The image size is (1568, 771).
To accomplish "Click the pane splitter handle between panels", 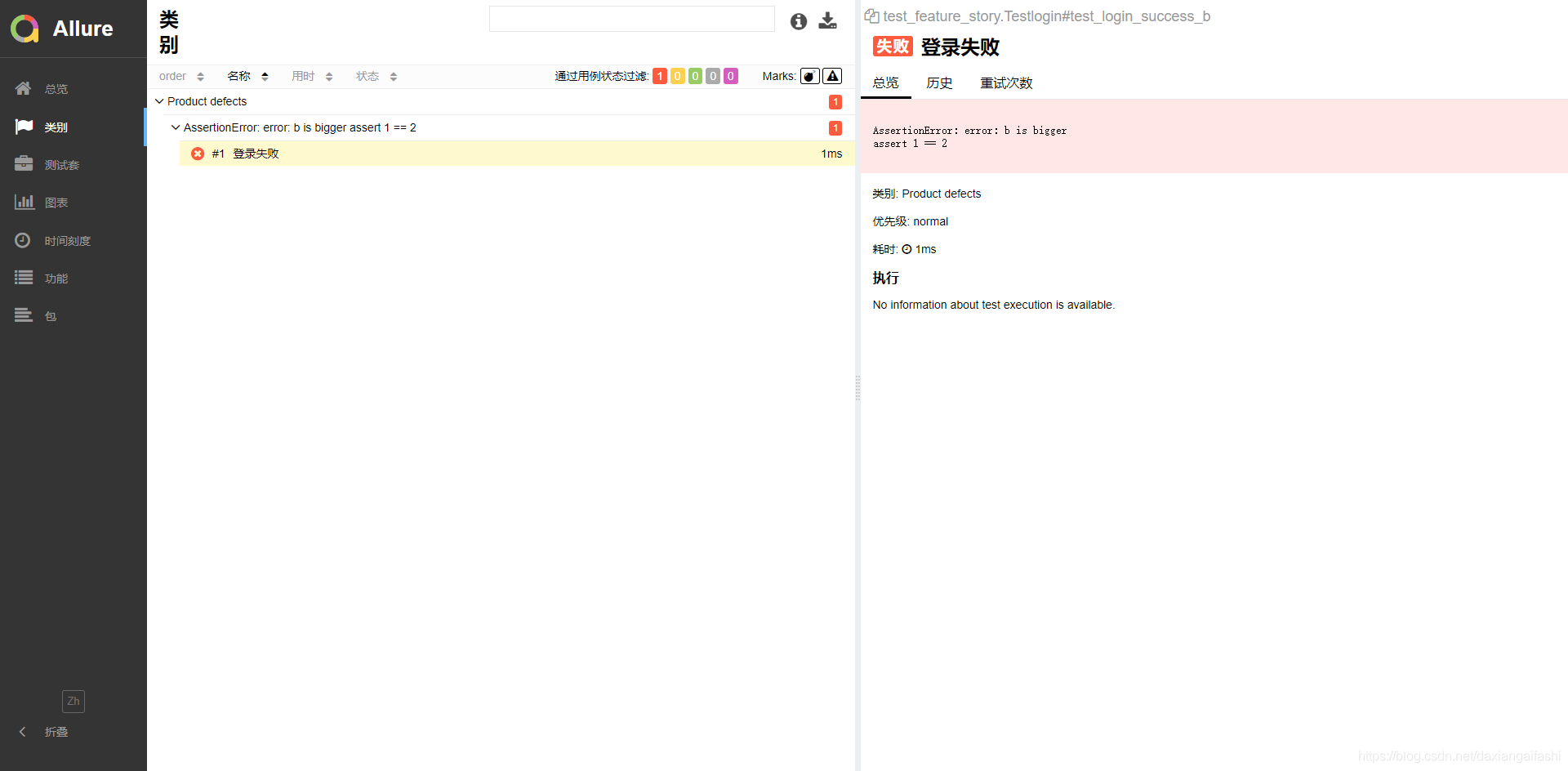I will tap(857, 388).
